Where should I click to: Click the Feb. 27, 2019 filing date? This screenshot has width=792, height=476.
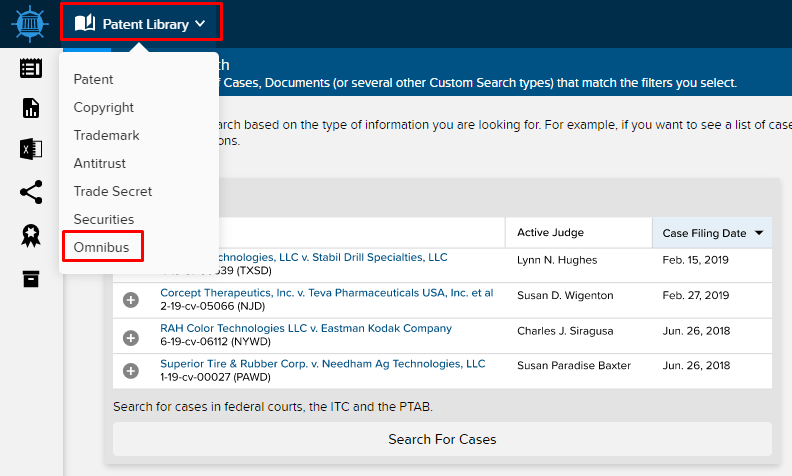coord(696,295)
